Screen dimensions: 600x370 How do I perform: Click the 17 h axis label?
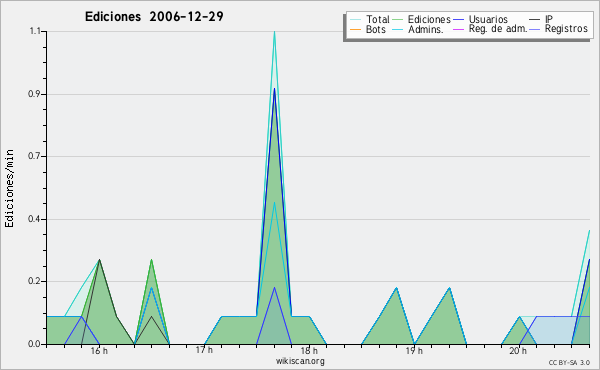204,350
